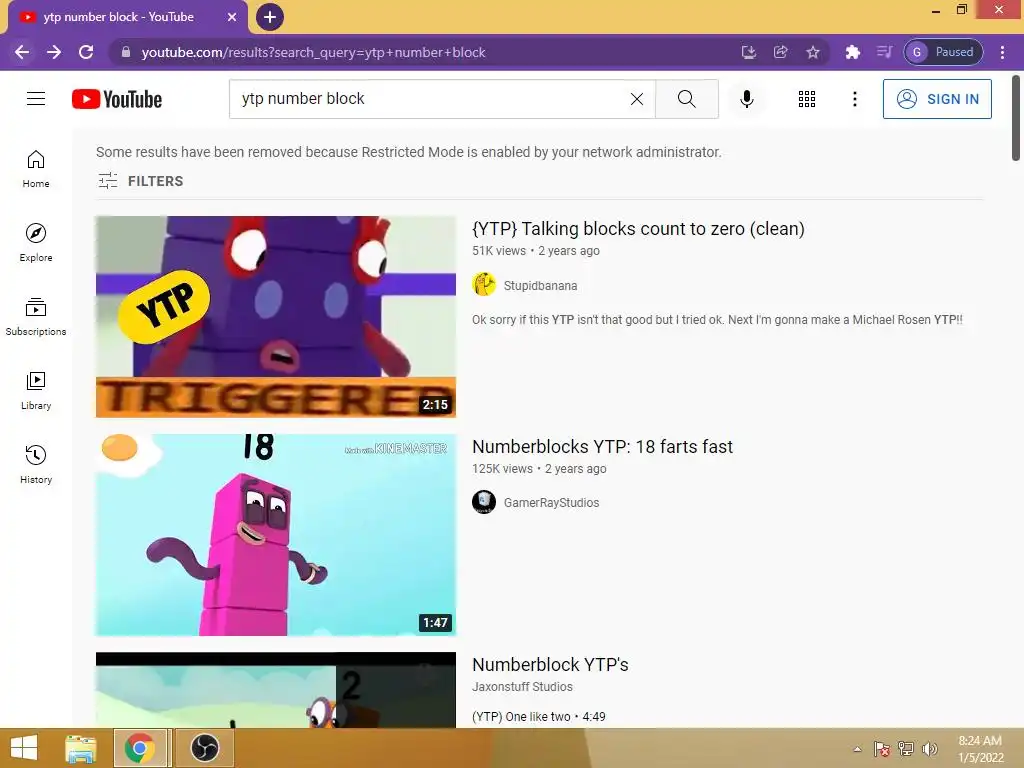Click the network tray icon
This screenshot has height=768, width=1024.
point(905,748)
